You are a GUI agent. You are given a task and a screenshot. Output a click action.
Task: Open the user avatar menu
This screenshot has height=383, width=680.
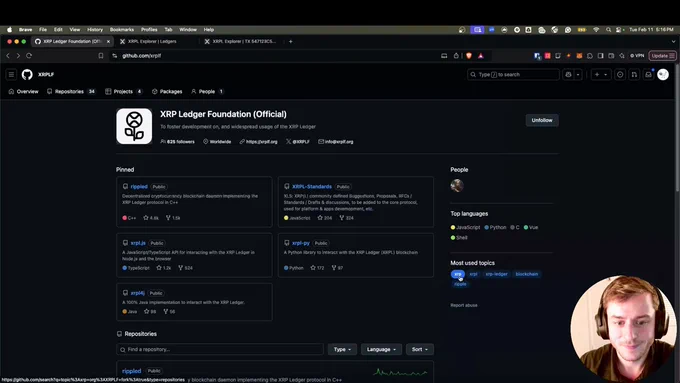[663, 75]
